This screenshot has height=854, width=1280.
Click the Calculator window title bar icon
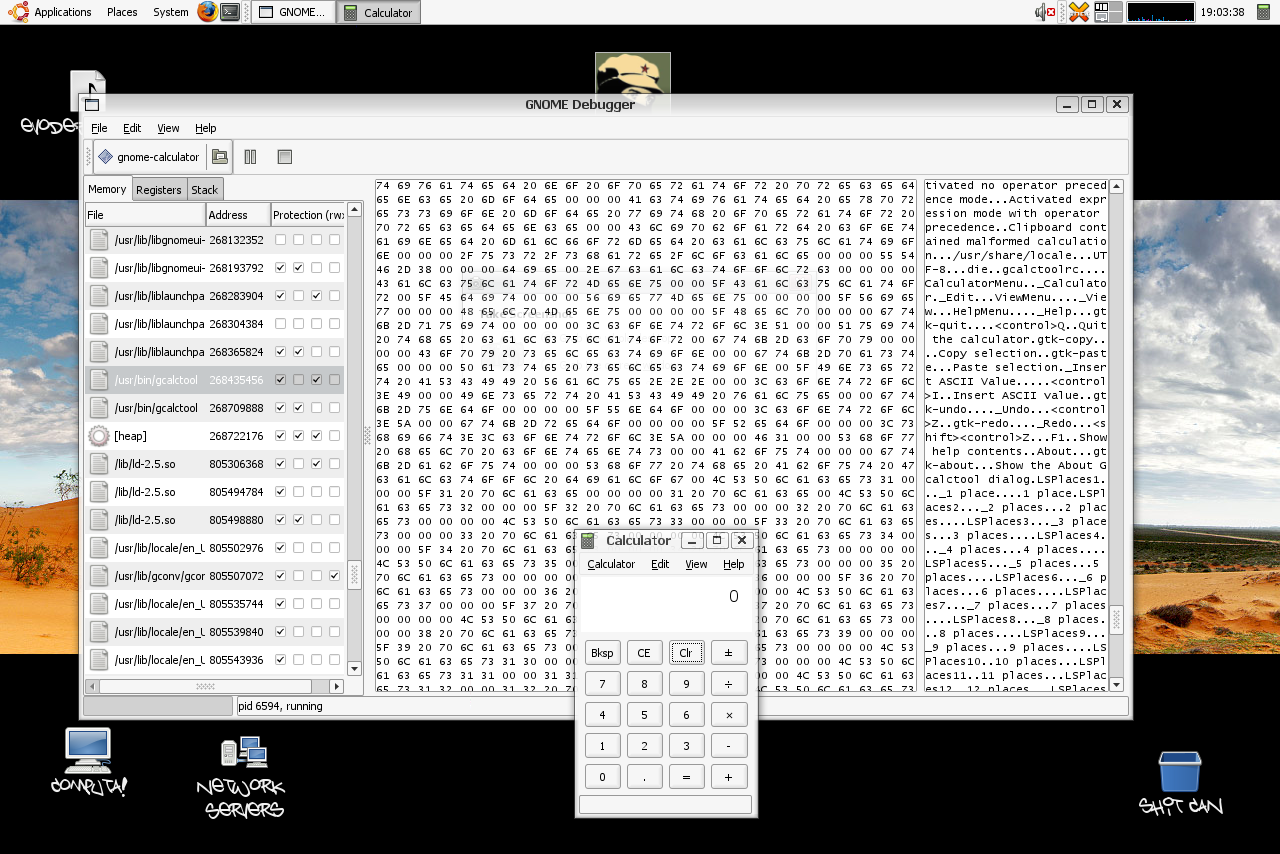(x=588, y=541)
